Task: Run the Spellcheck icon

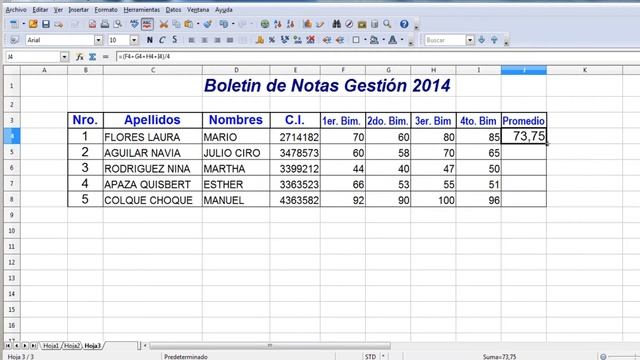Action: click(134, 24)
